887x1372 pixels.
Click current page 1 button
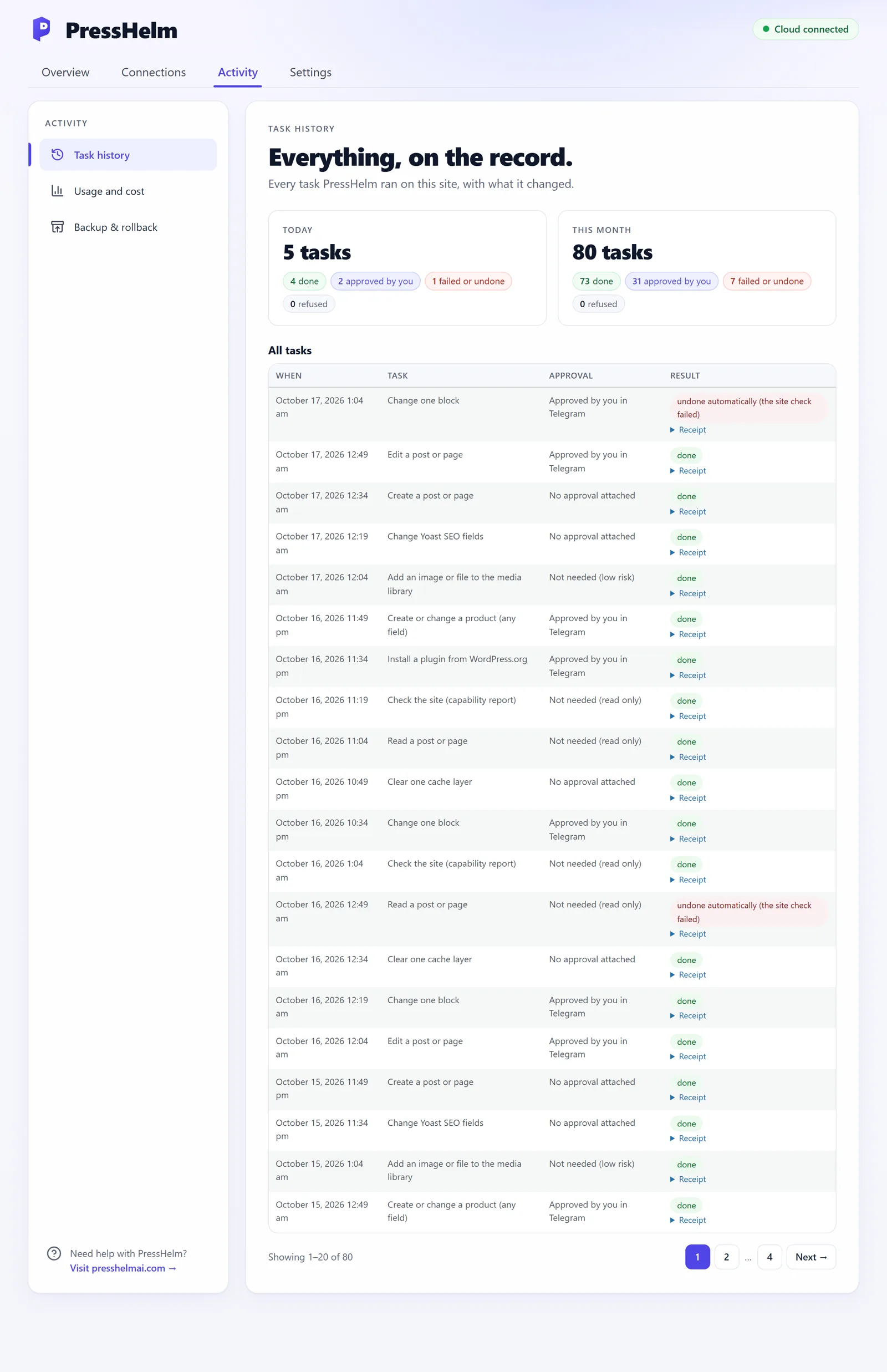(x=697, y=1257)
